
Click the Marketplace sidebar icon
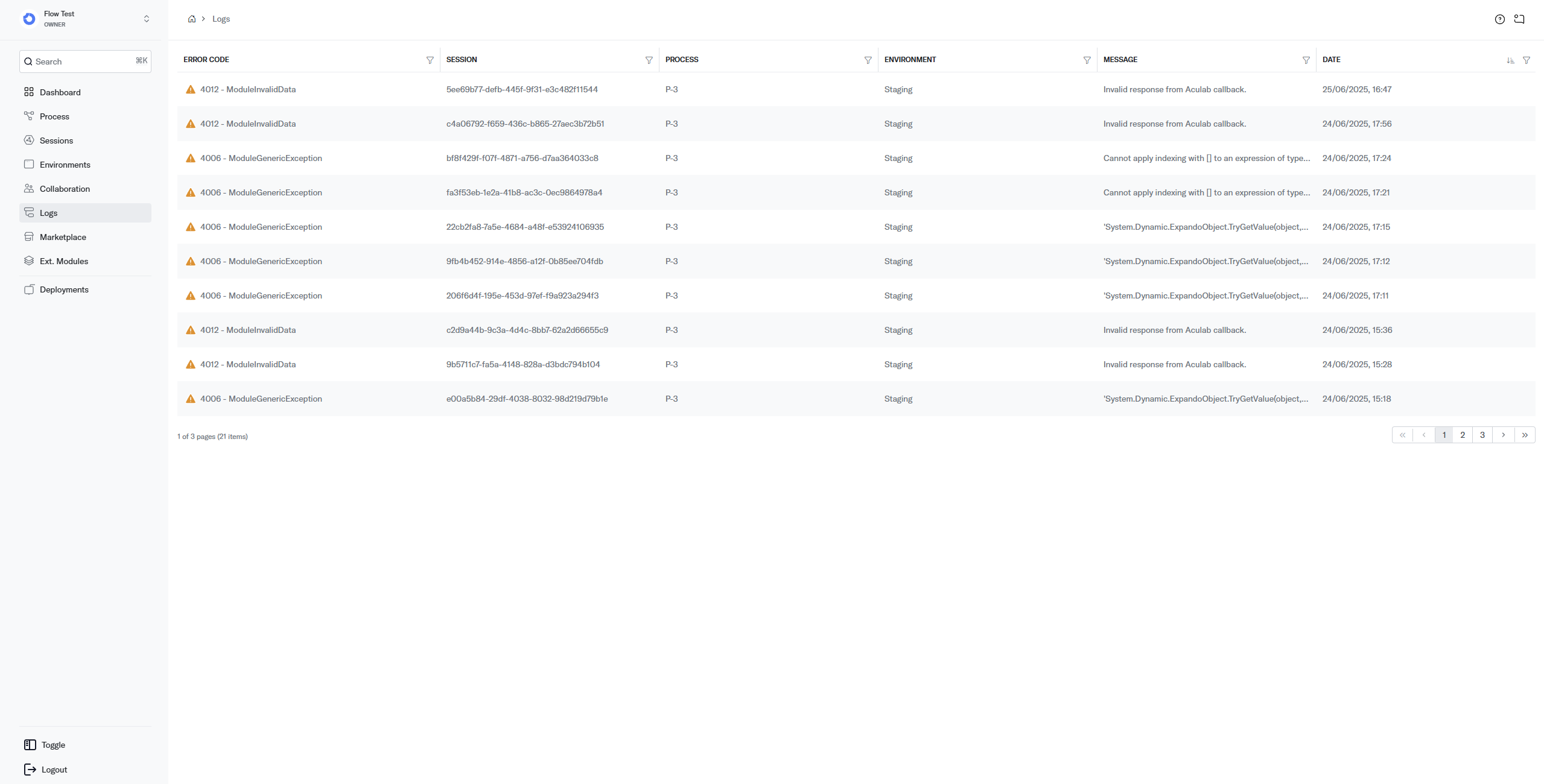pyautogui.click(x=29, y=237)
